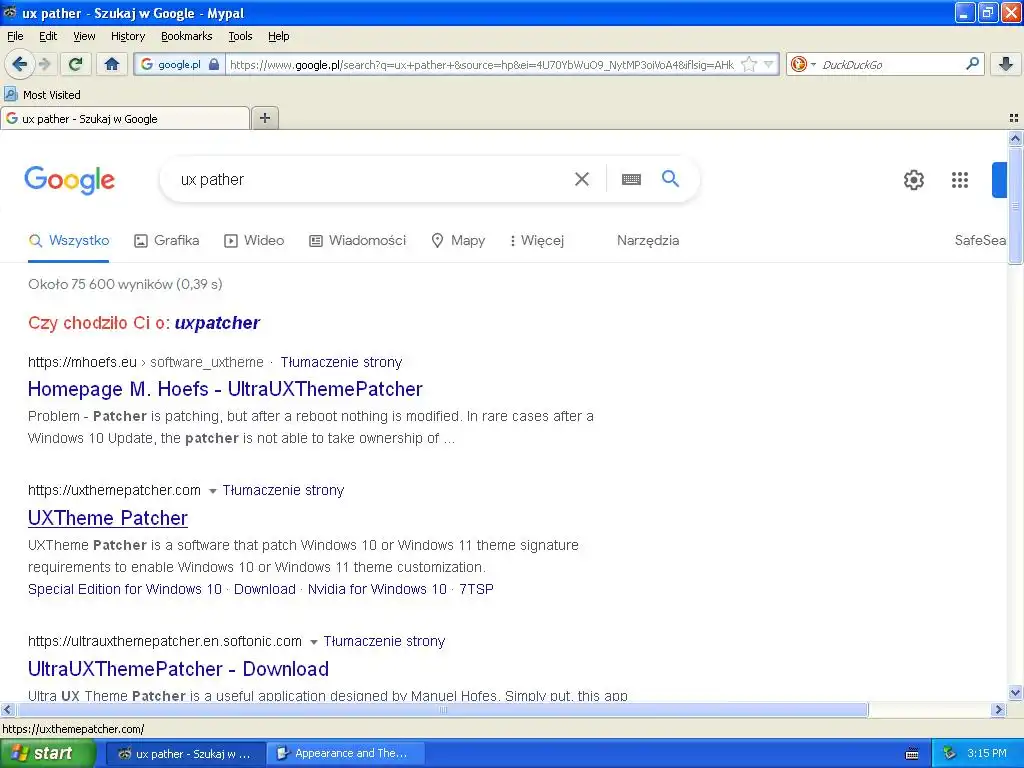Open the Help menu

(x=278, y=36)
